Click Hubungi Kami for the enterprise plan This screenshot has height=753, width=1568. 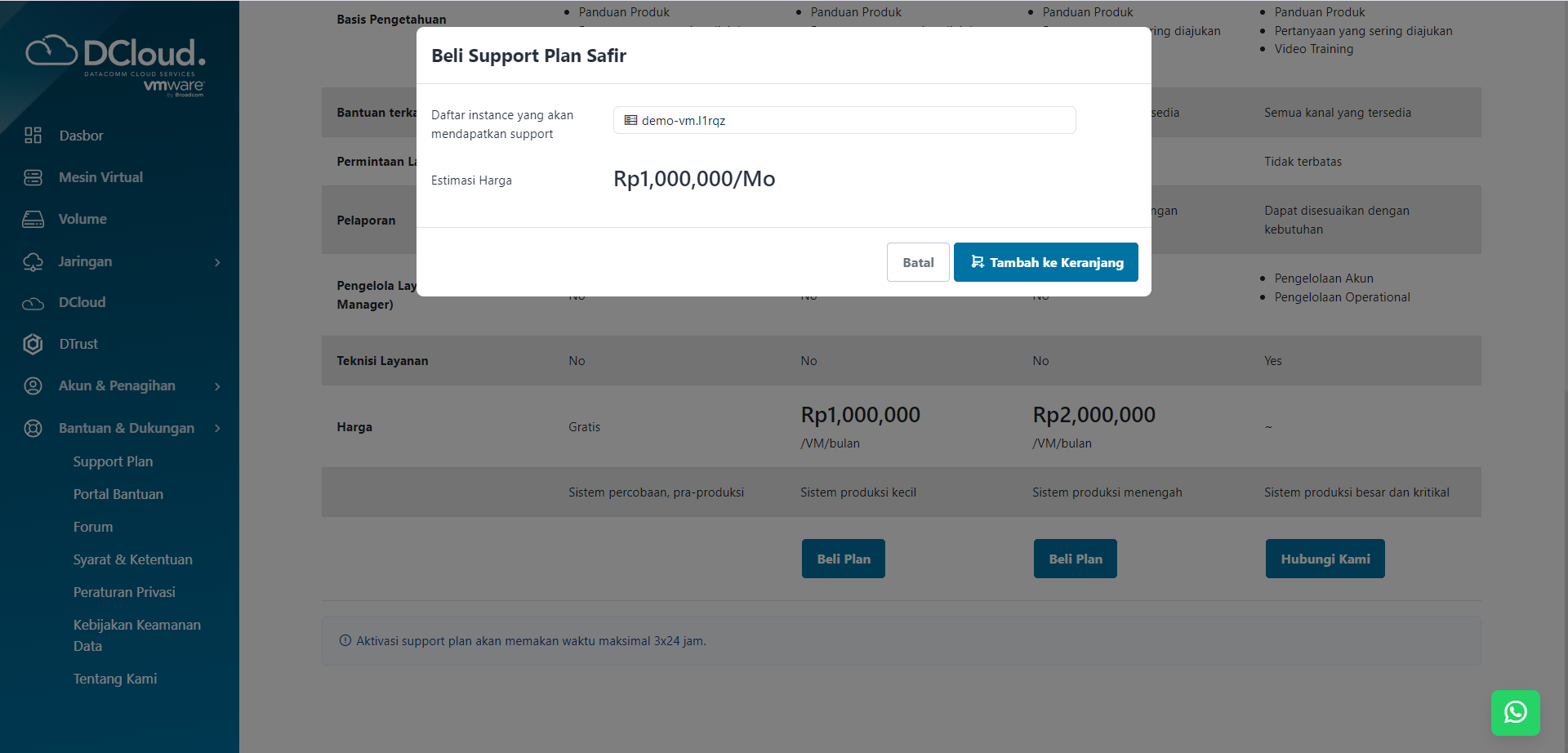(x=1325, y=559)
